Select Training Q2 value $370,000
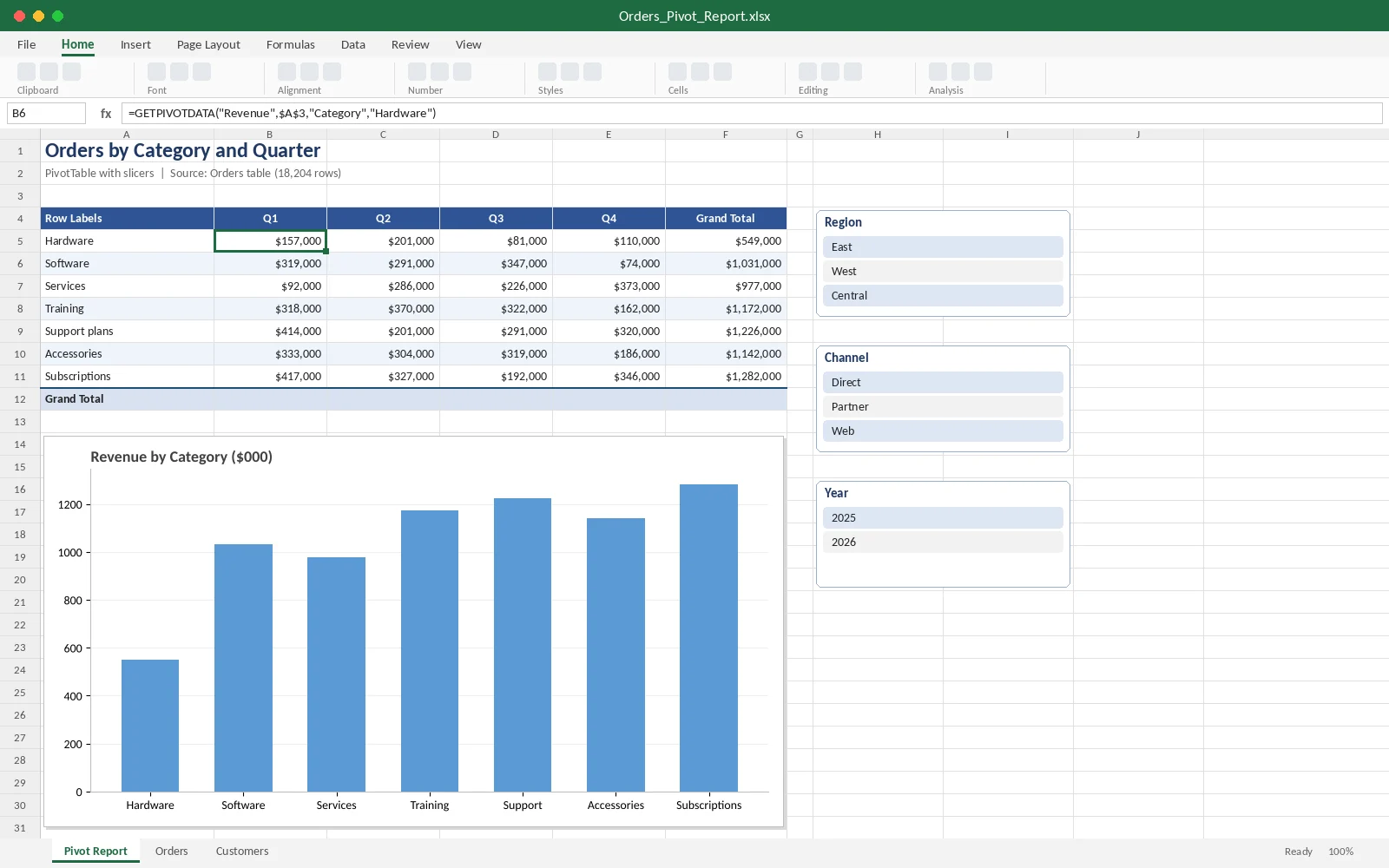The image size is (1389, 868). 383,309
